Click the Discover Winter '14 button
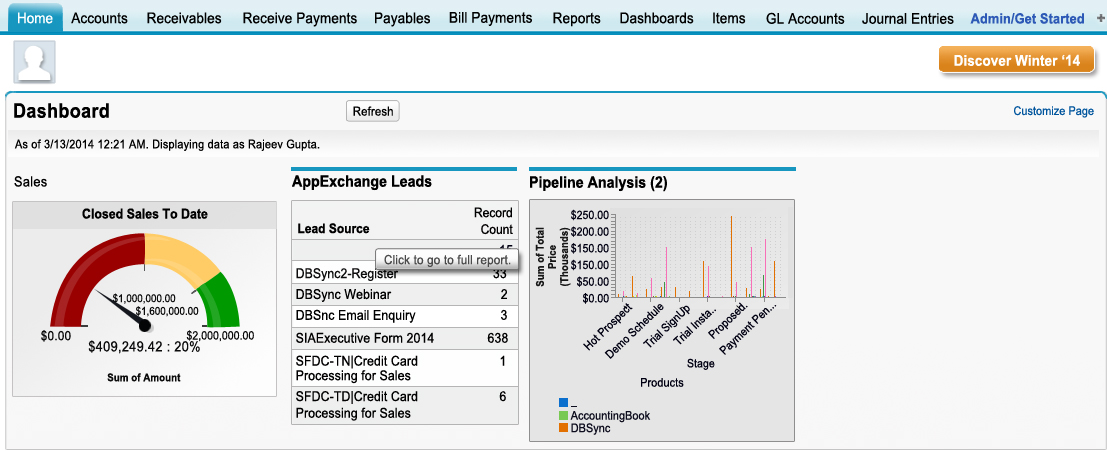 (1016, 61)
